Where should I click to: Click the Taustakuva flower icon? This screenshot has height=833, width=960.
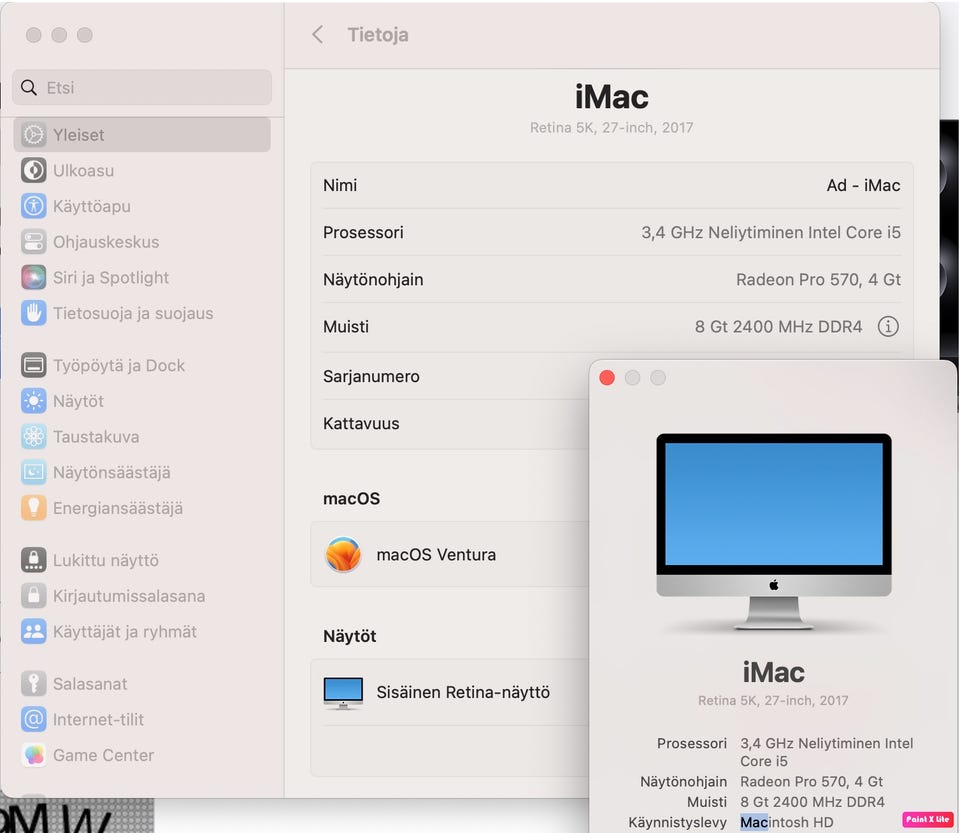34,437
